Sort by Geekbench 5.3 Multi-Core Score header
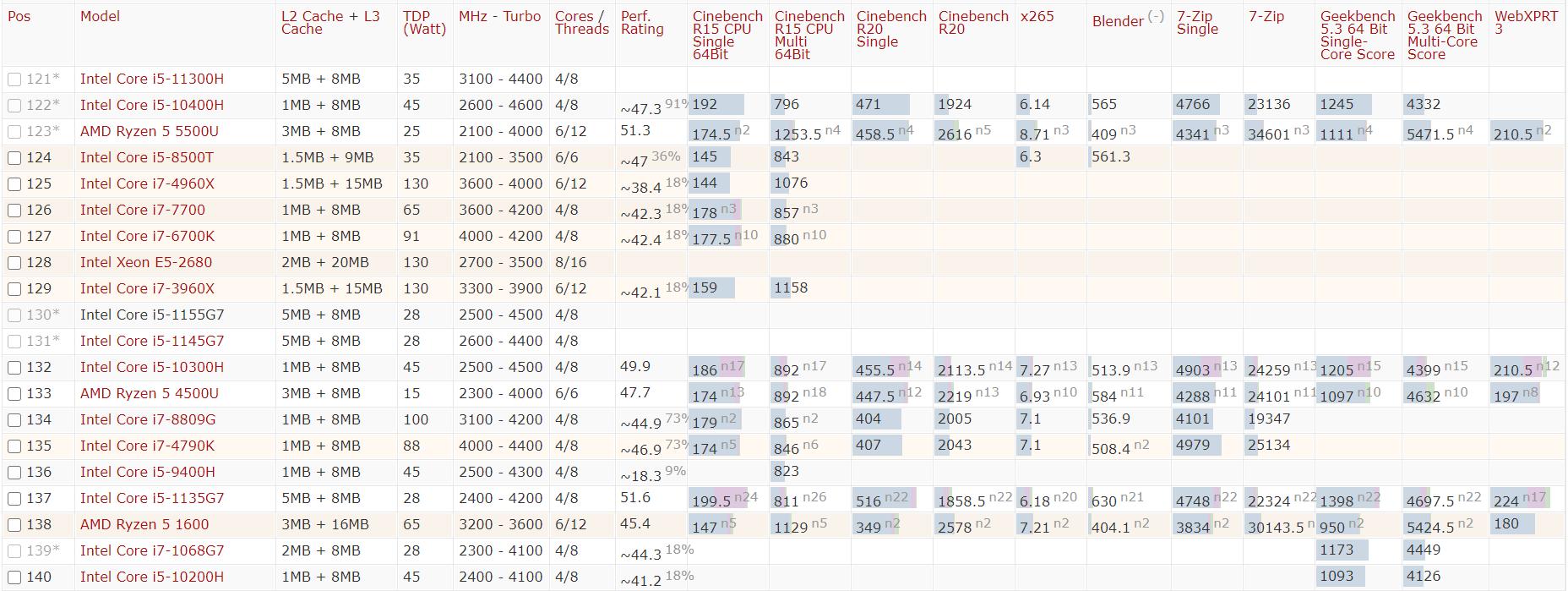Screen dimensions: 1568x591 click(x=1445, y=36)
